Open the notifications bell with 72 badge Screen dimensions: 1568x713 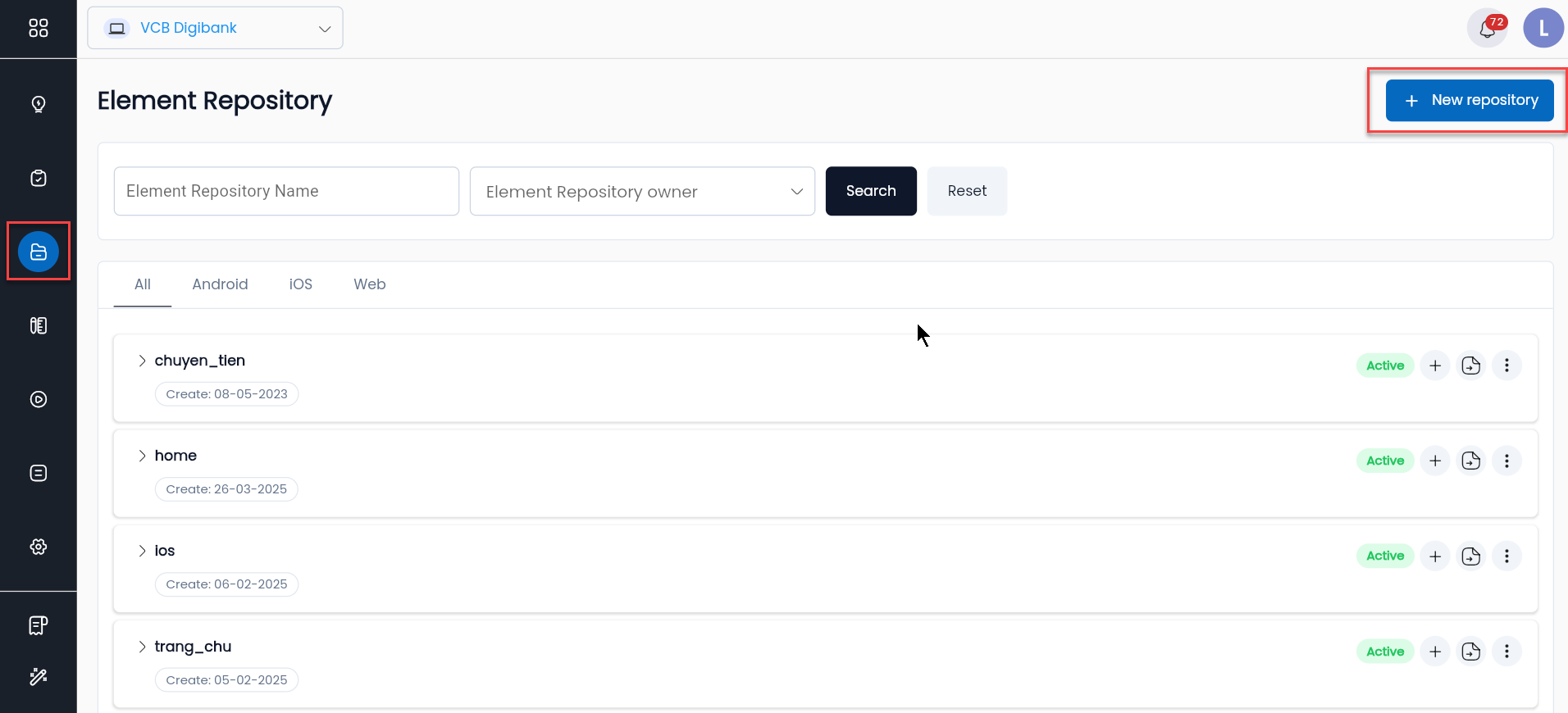coord(1488,29)
